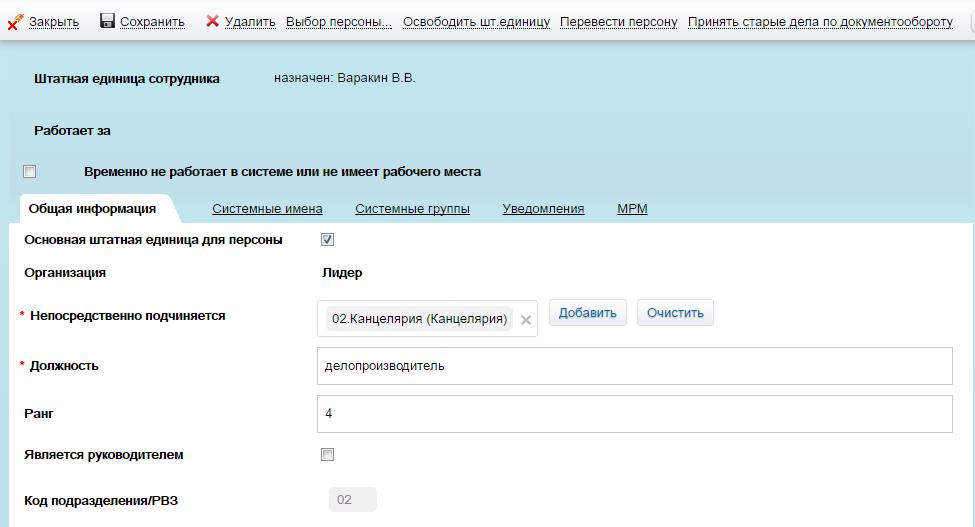Remove the 02.Канцелярия tag with x icon
Screen dimensions: 975x527
click(x=526, y=320)
